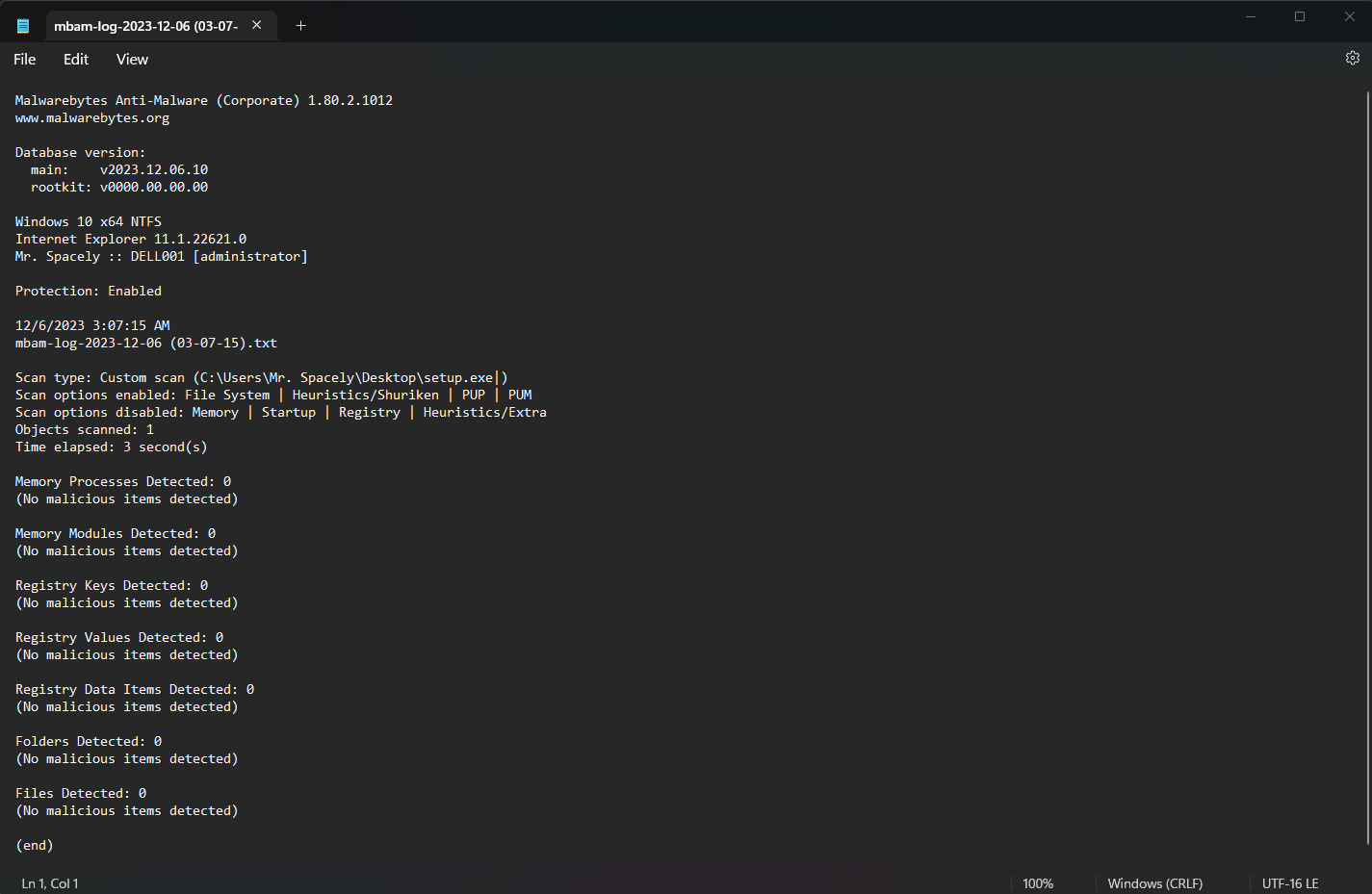
Task: Click 'No malicious items detected' under Memory Processes
Action: [x=127, y=499]
